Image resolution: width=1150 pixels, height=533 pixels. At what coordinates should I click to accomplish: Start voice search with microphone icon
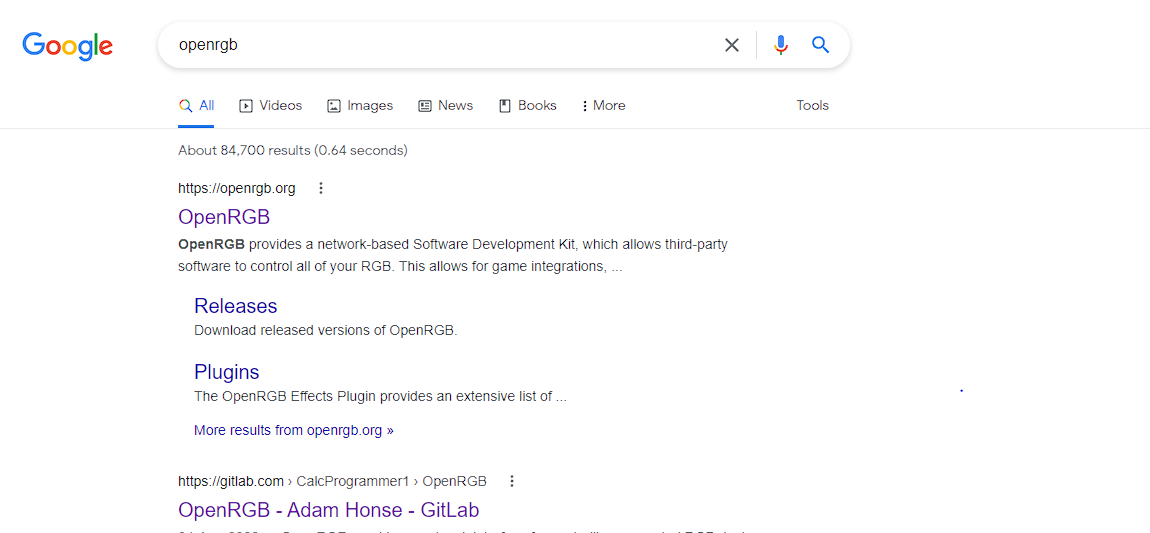coord(781,45)
